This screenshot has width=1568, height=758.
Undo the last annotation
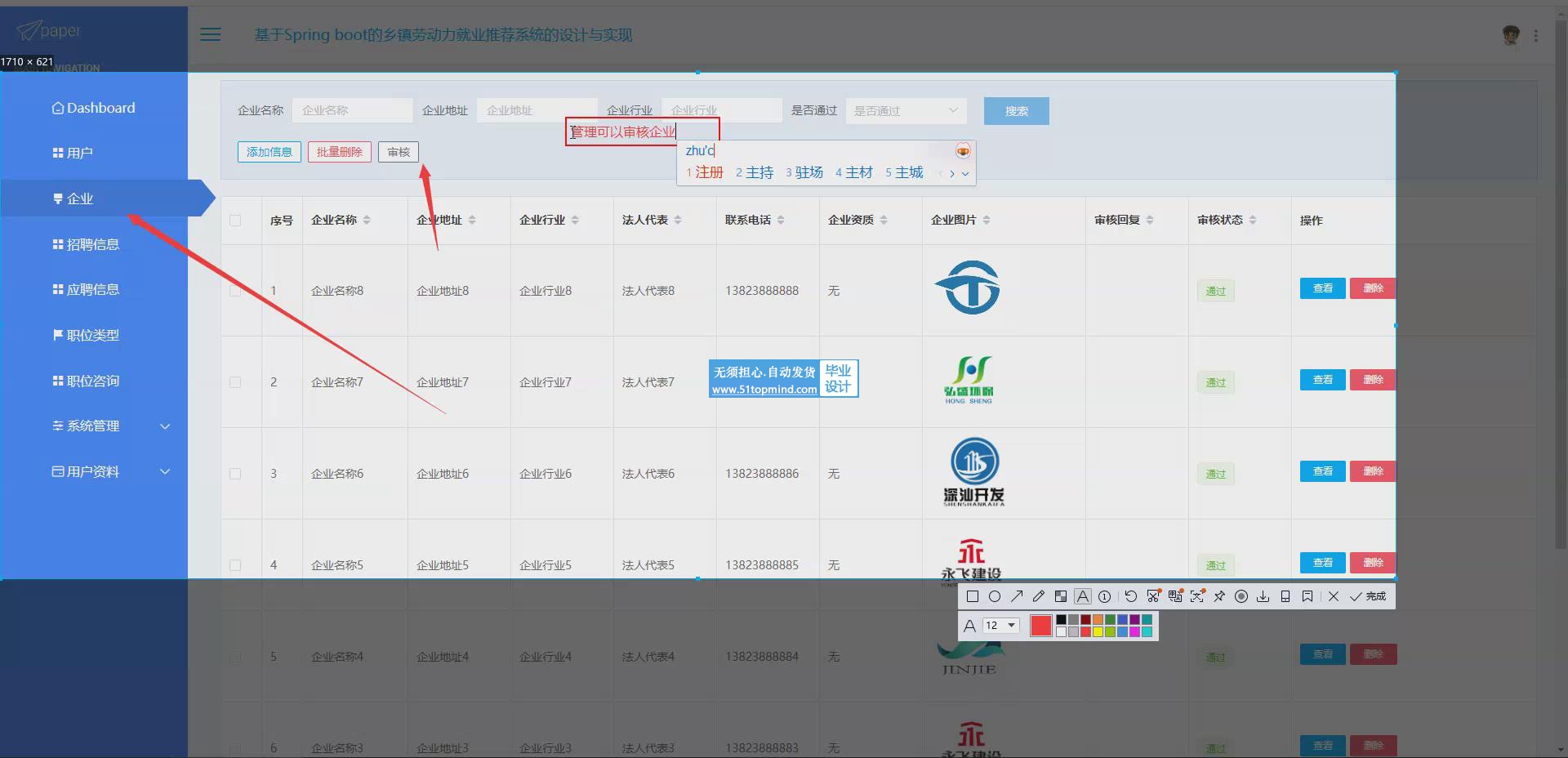tap(1131, 596)
